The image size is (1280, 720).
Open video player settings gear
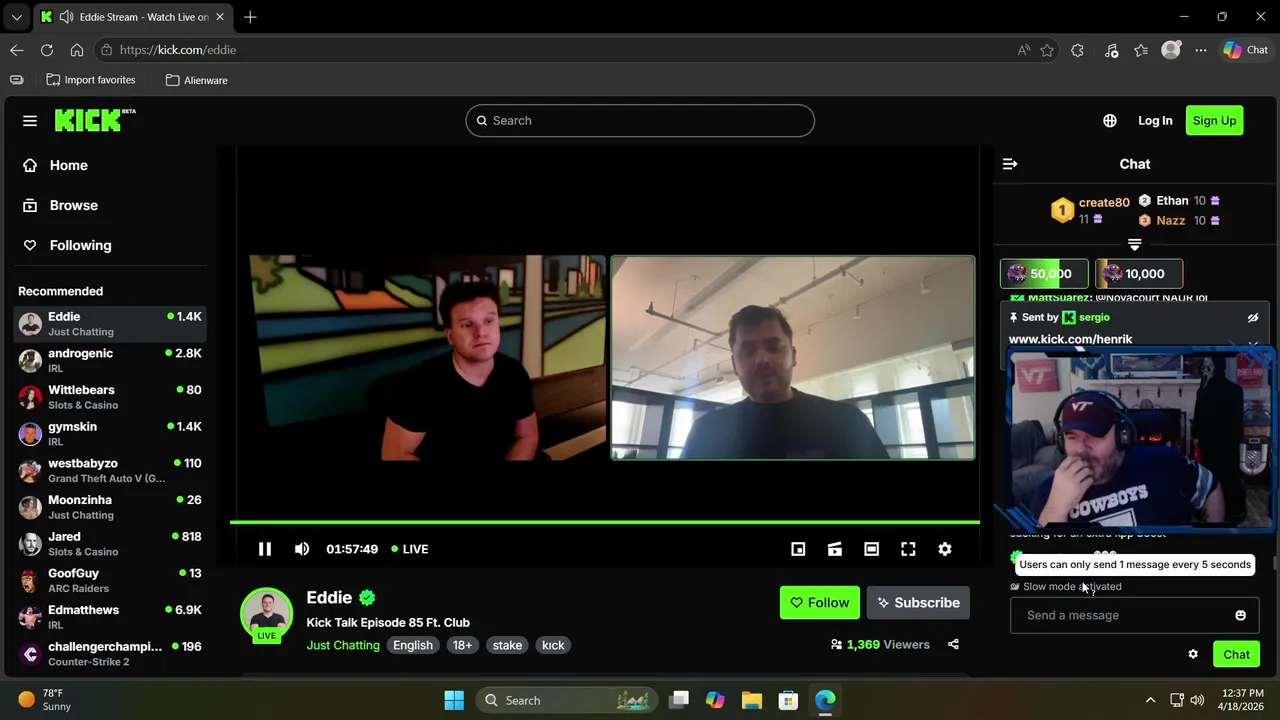coord(945,549)
